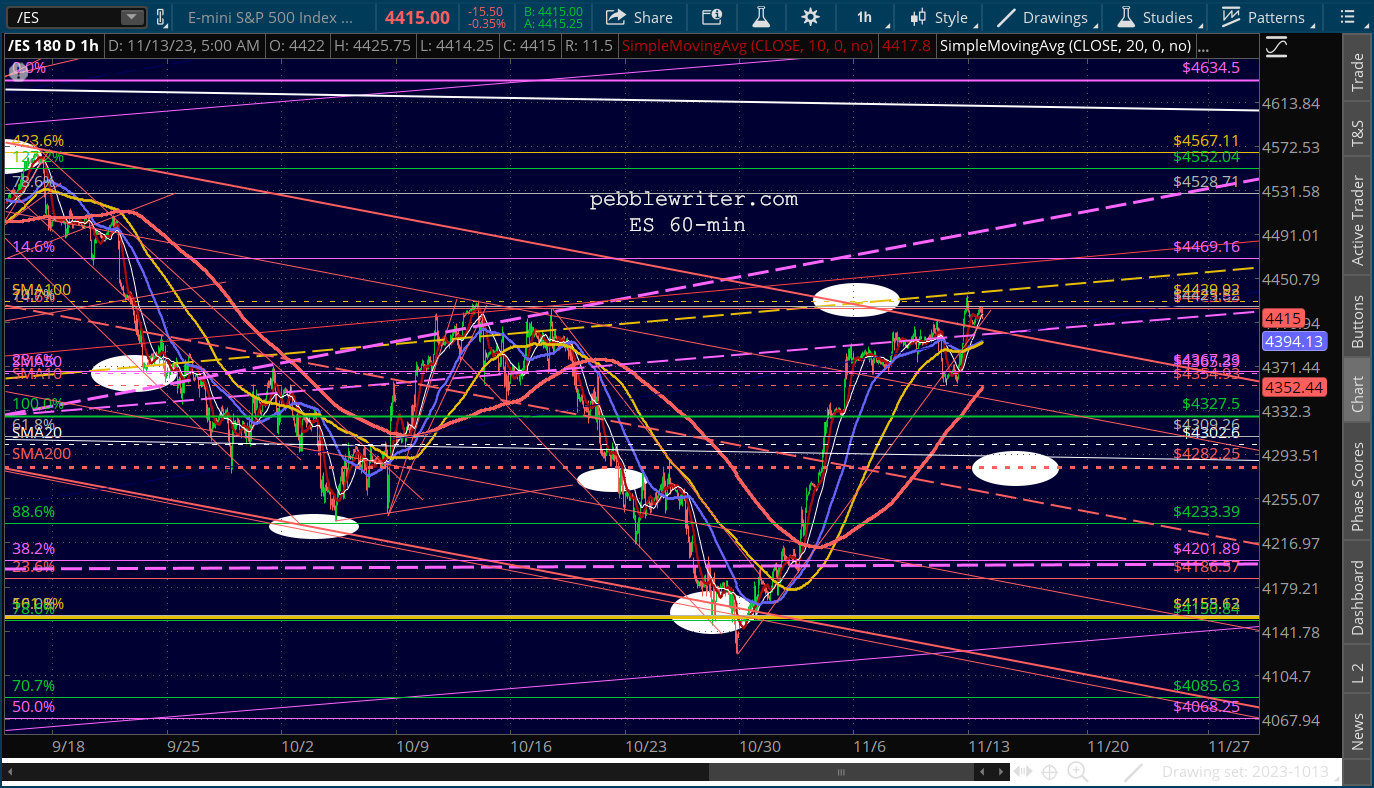Click the crosshair pan icon

tap(1050, 772)
